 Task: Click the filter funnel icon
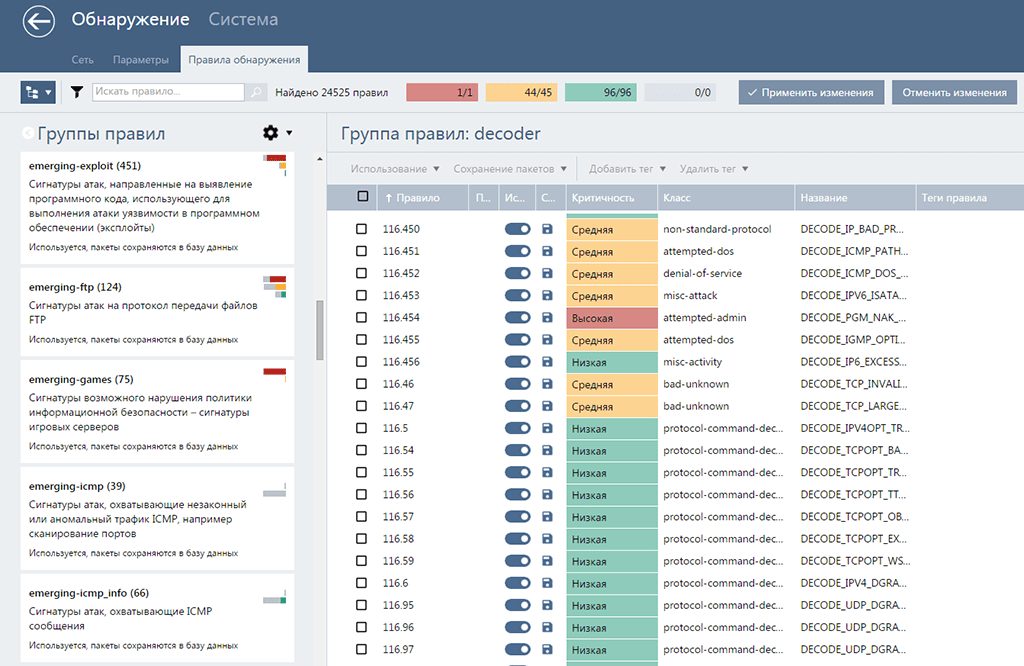click(77, 92)
